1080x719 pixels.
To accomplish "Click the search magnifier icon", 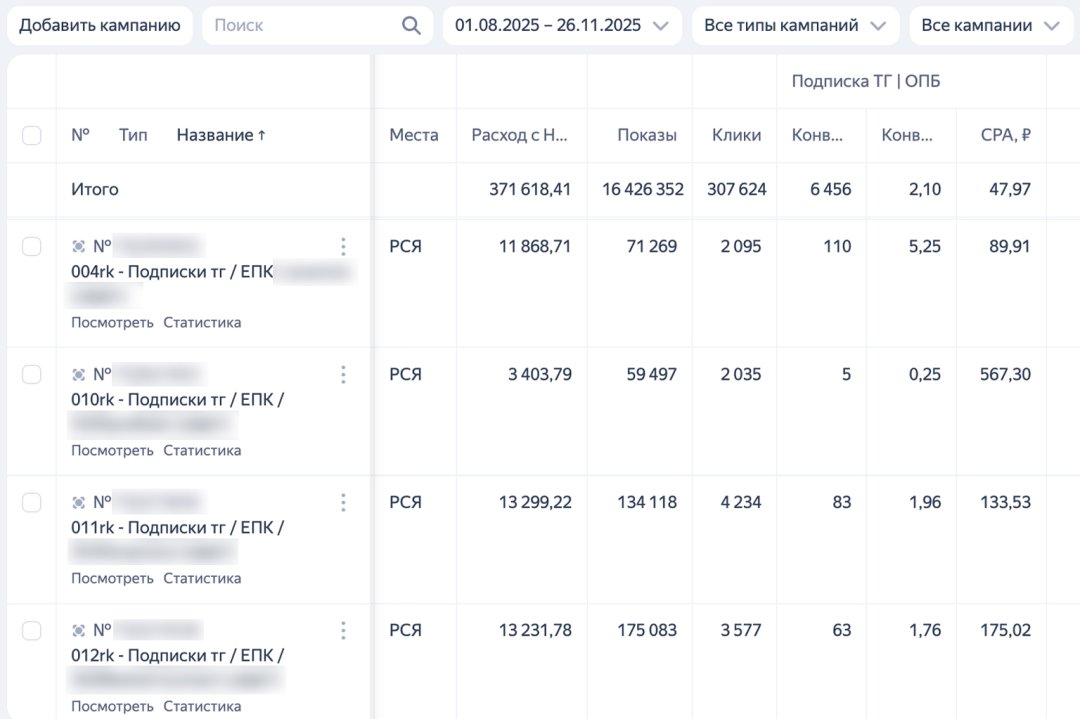I will (411, 26).
